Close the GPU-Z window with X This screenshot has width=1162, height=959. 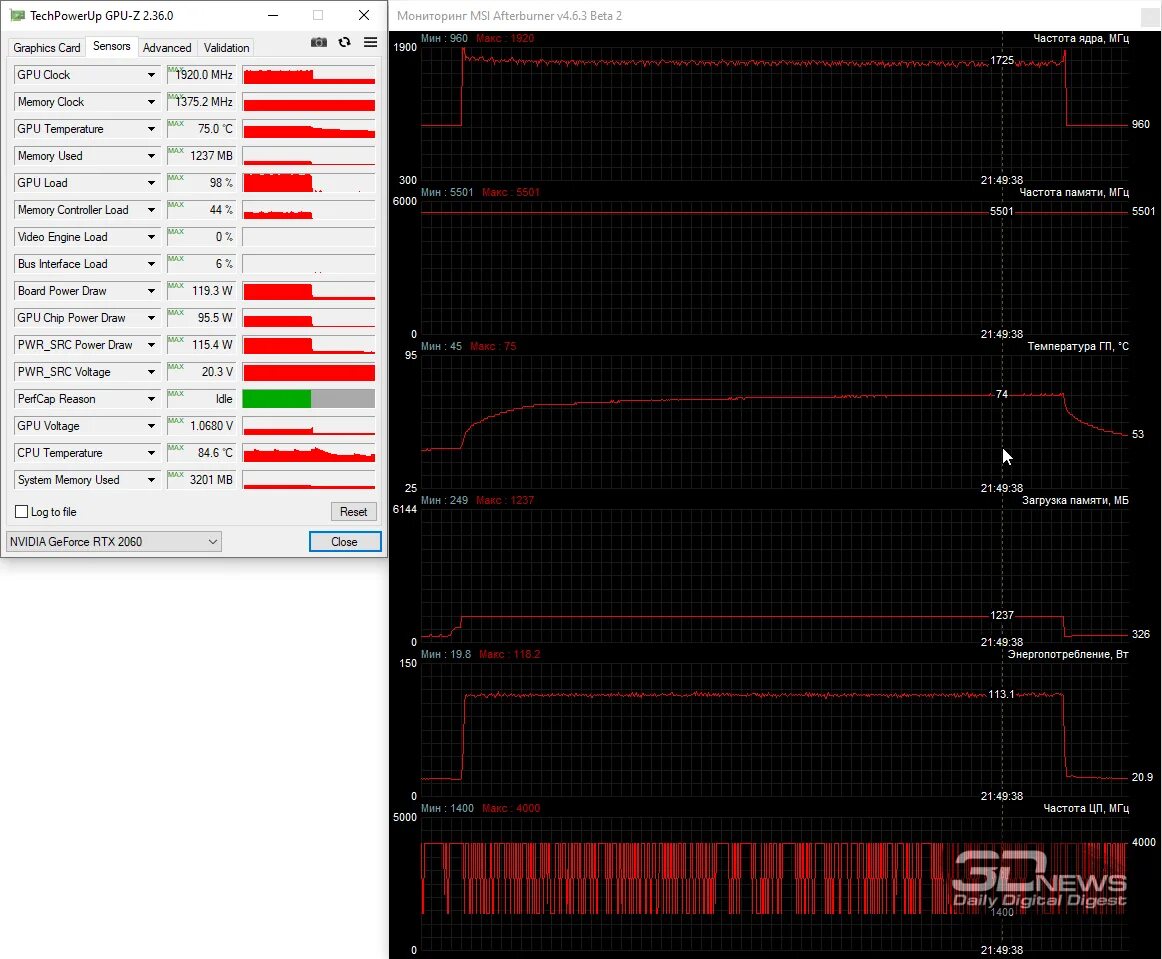click(364, 15)
